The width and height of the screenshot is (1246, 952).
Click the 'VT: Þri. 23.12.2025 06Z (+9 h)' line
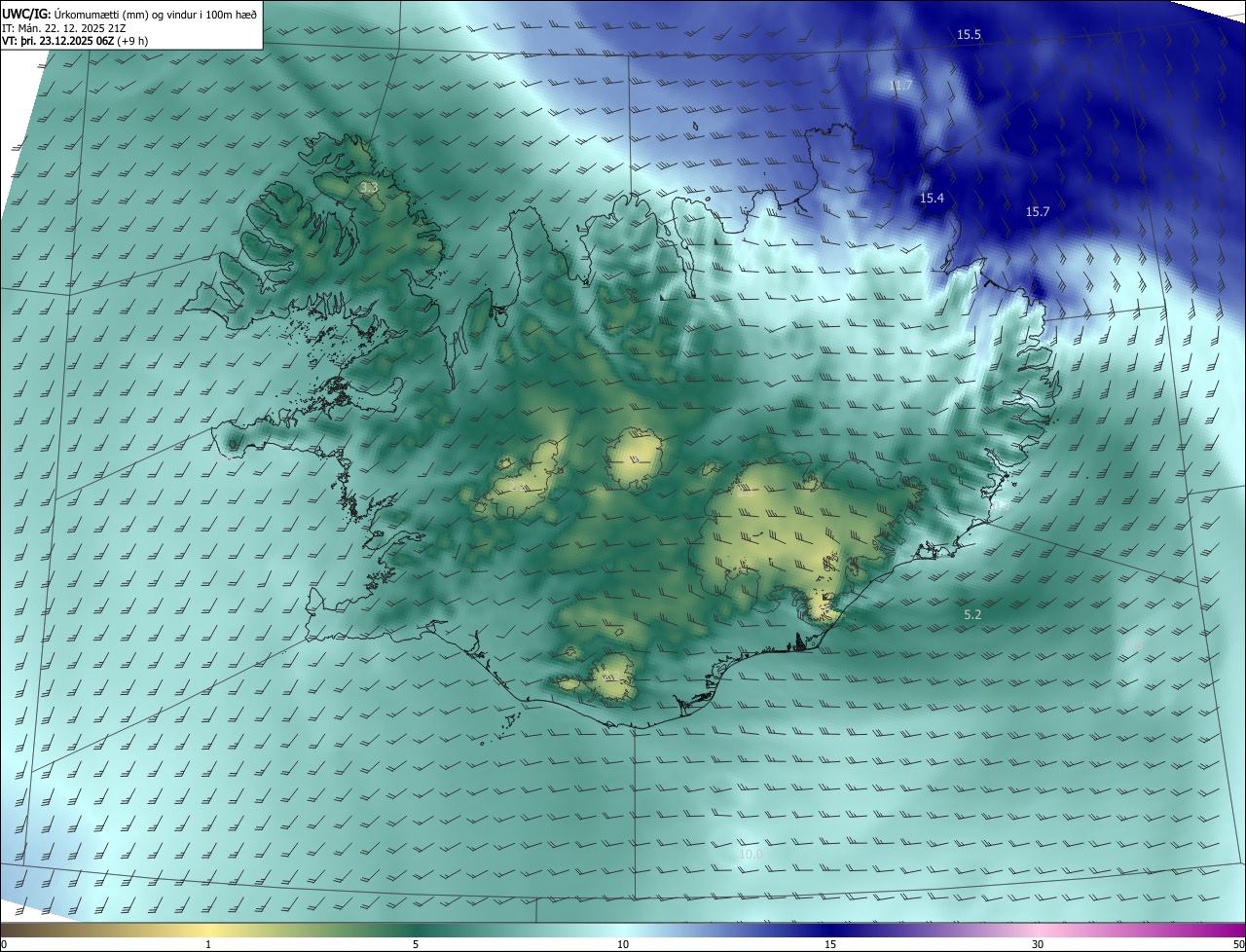coord(75,41)
